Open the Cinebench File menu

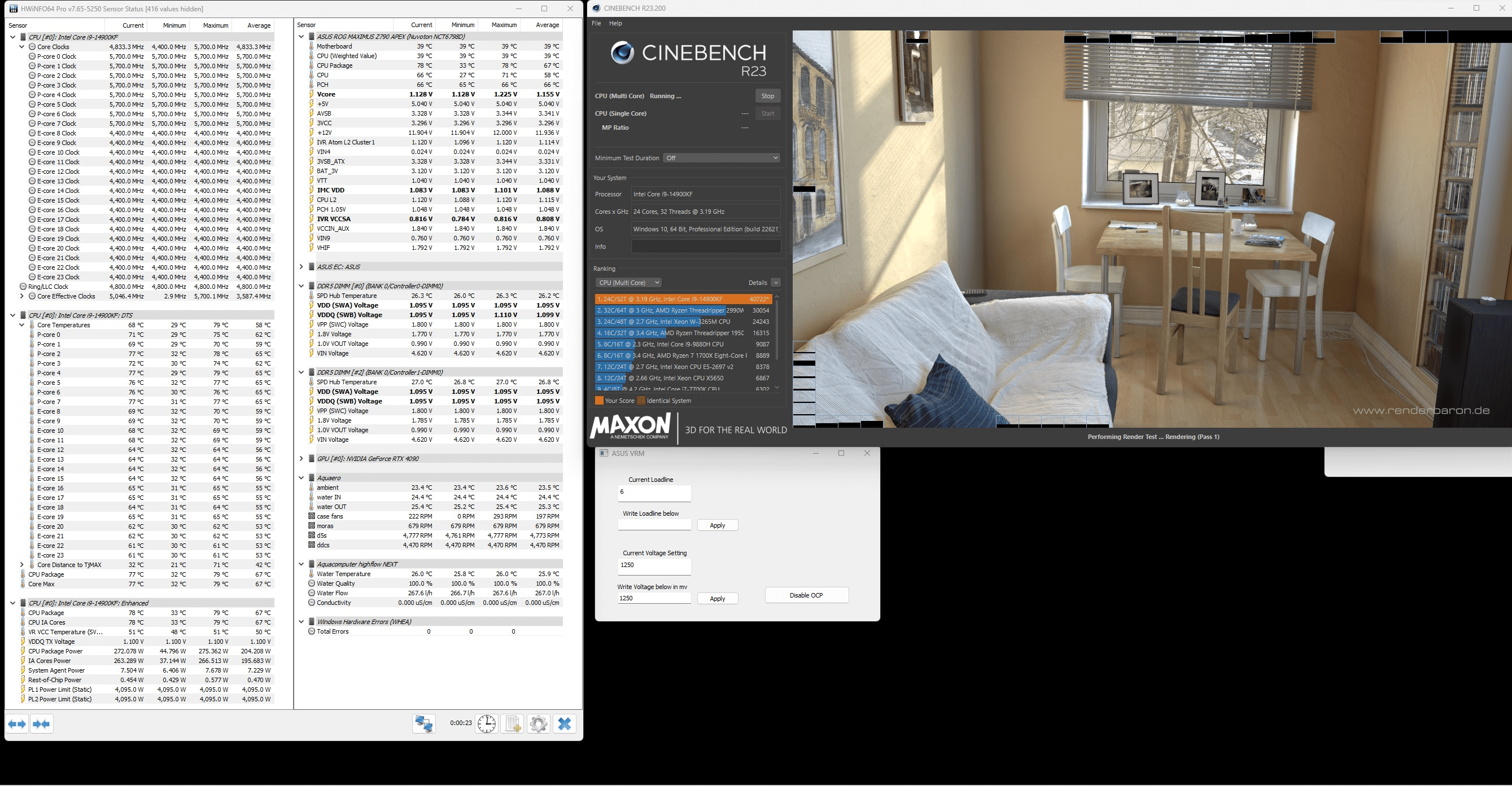pos(596,24)
